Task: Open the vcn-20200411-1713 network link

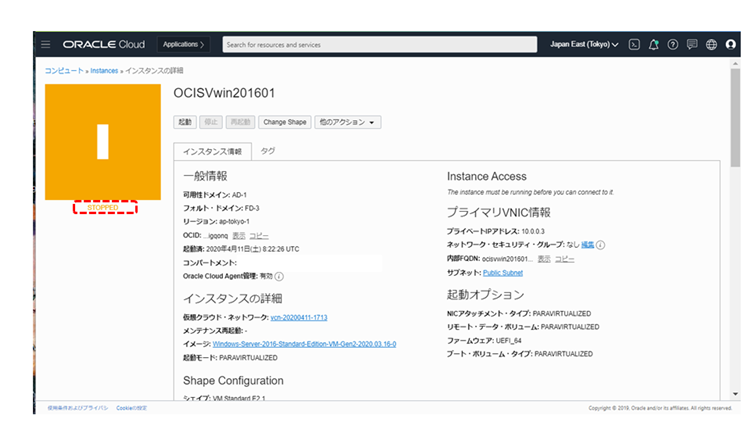Action: click(299, 317)
